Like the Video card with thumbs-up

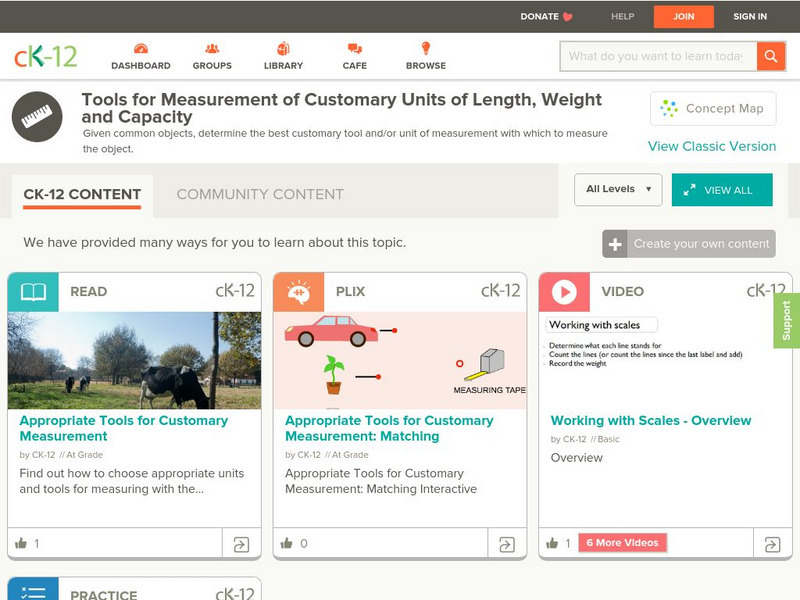tap(552, 543)
